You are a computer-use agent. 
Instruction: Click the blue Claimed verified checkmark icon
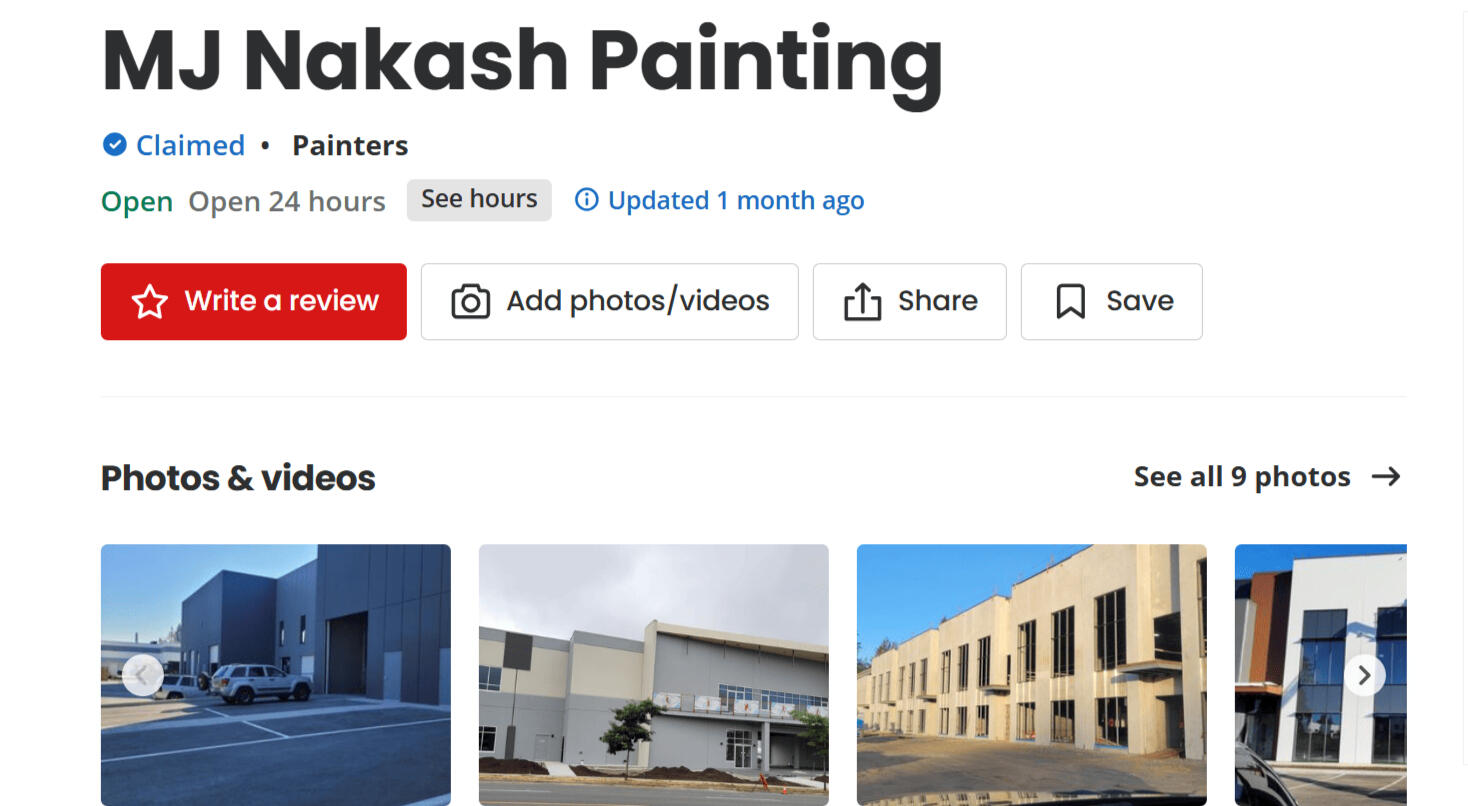tap(114, 145)
